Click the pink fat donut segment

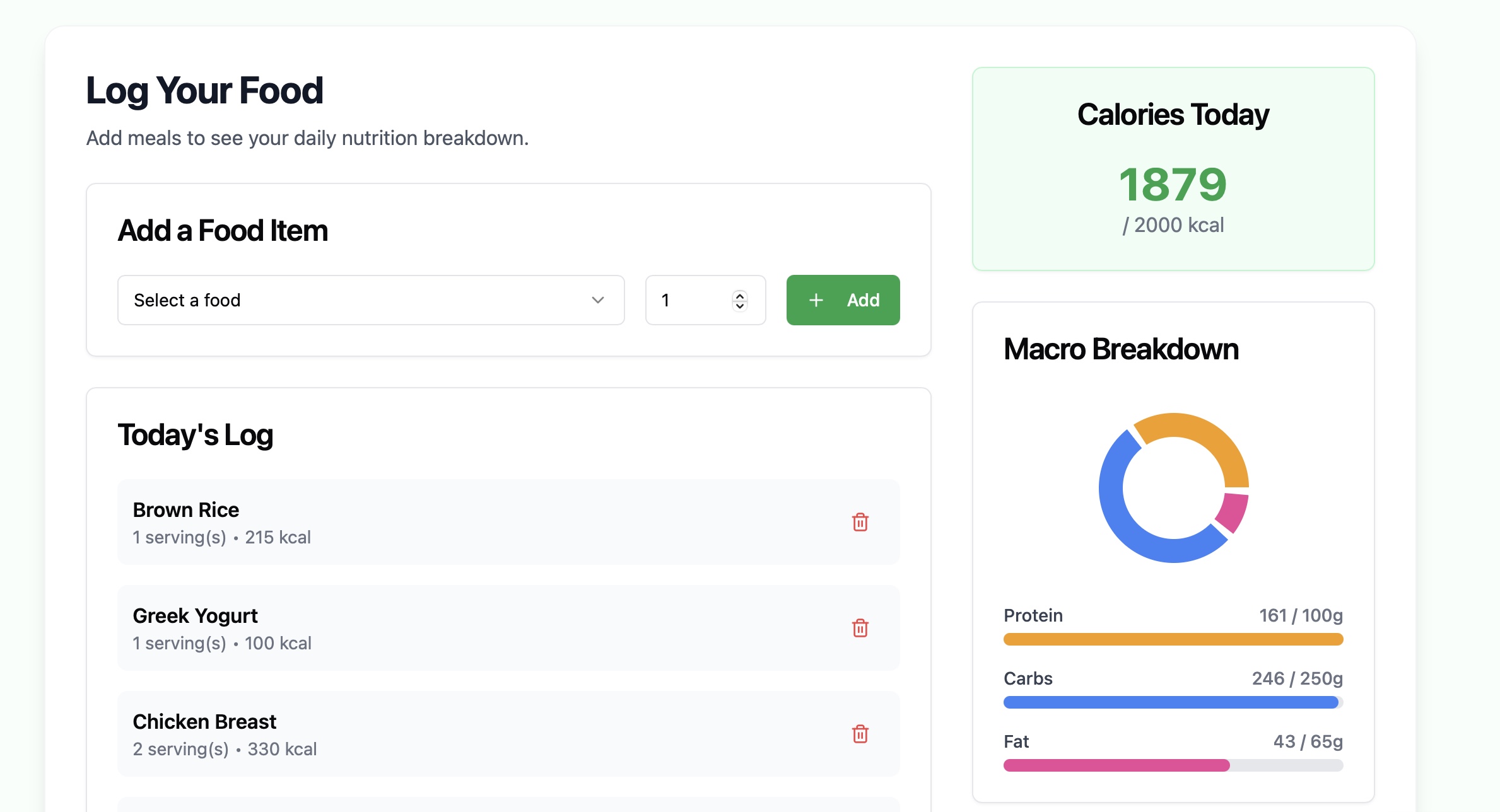(x=1233, y=512)
